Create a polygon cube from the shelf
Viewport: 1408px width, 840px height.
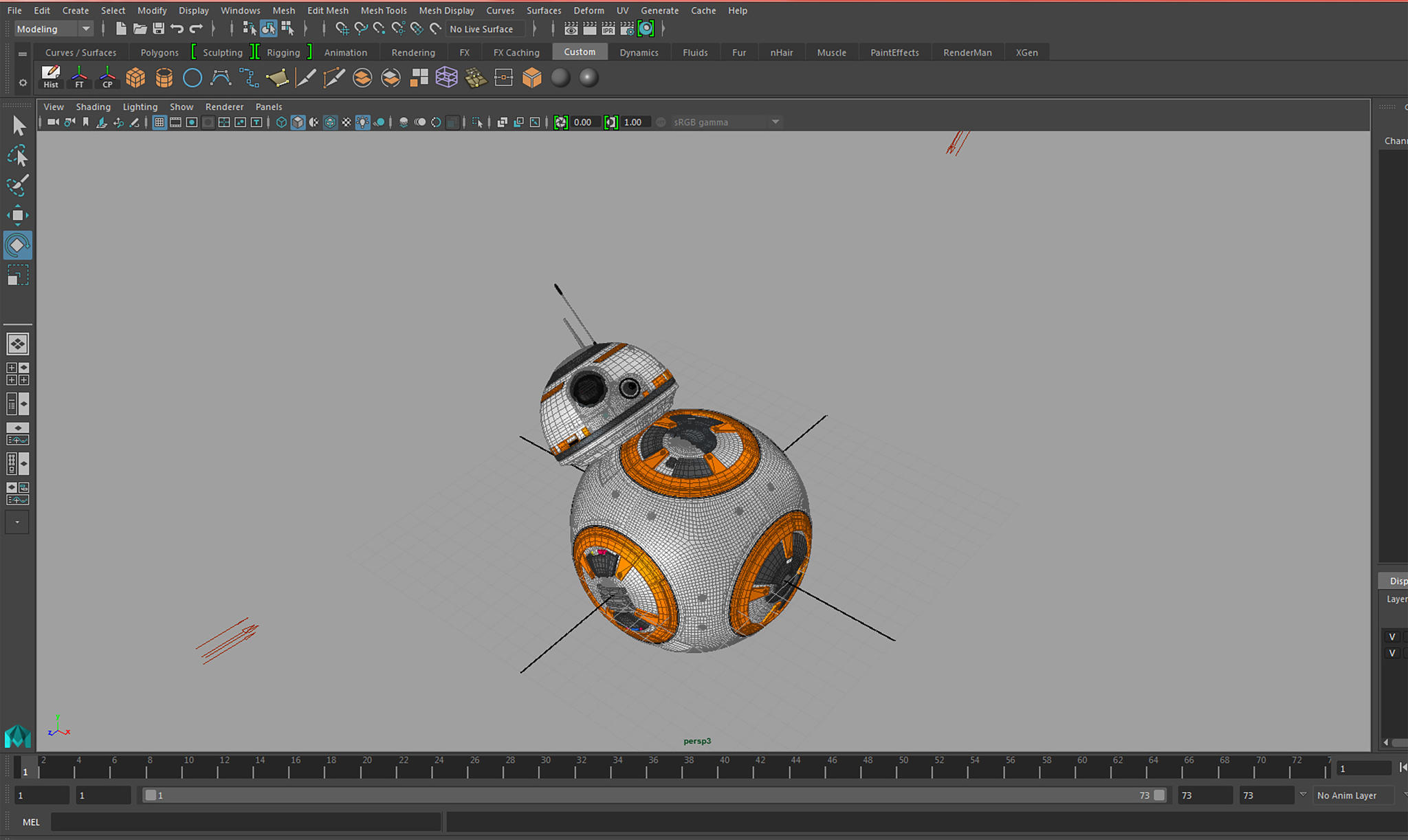point(135,78)
